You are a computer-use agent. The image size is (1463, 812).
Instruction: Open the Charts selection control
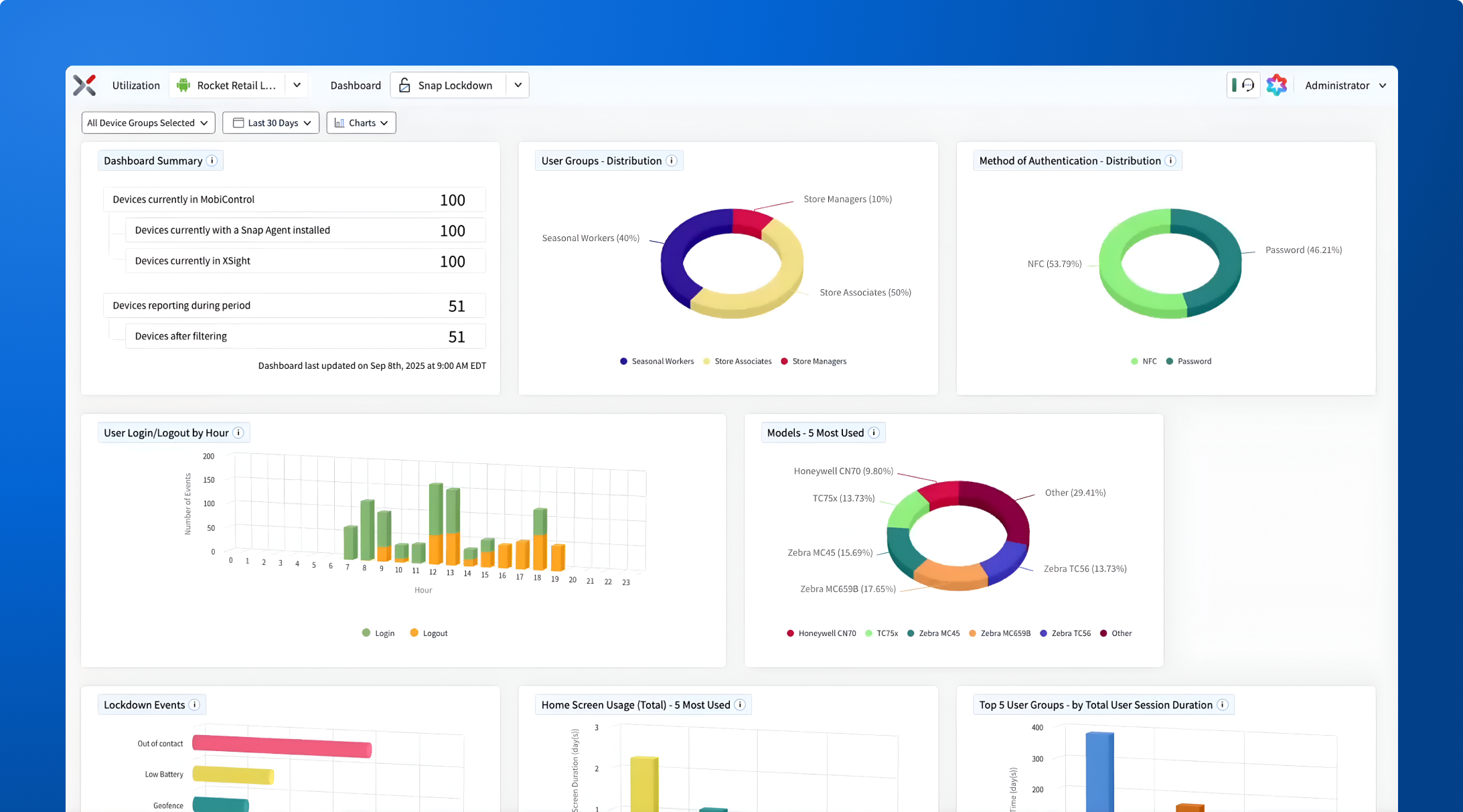(361, 123)
